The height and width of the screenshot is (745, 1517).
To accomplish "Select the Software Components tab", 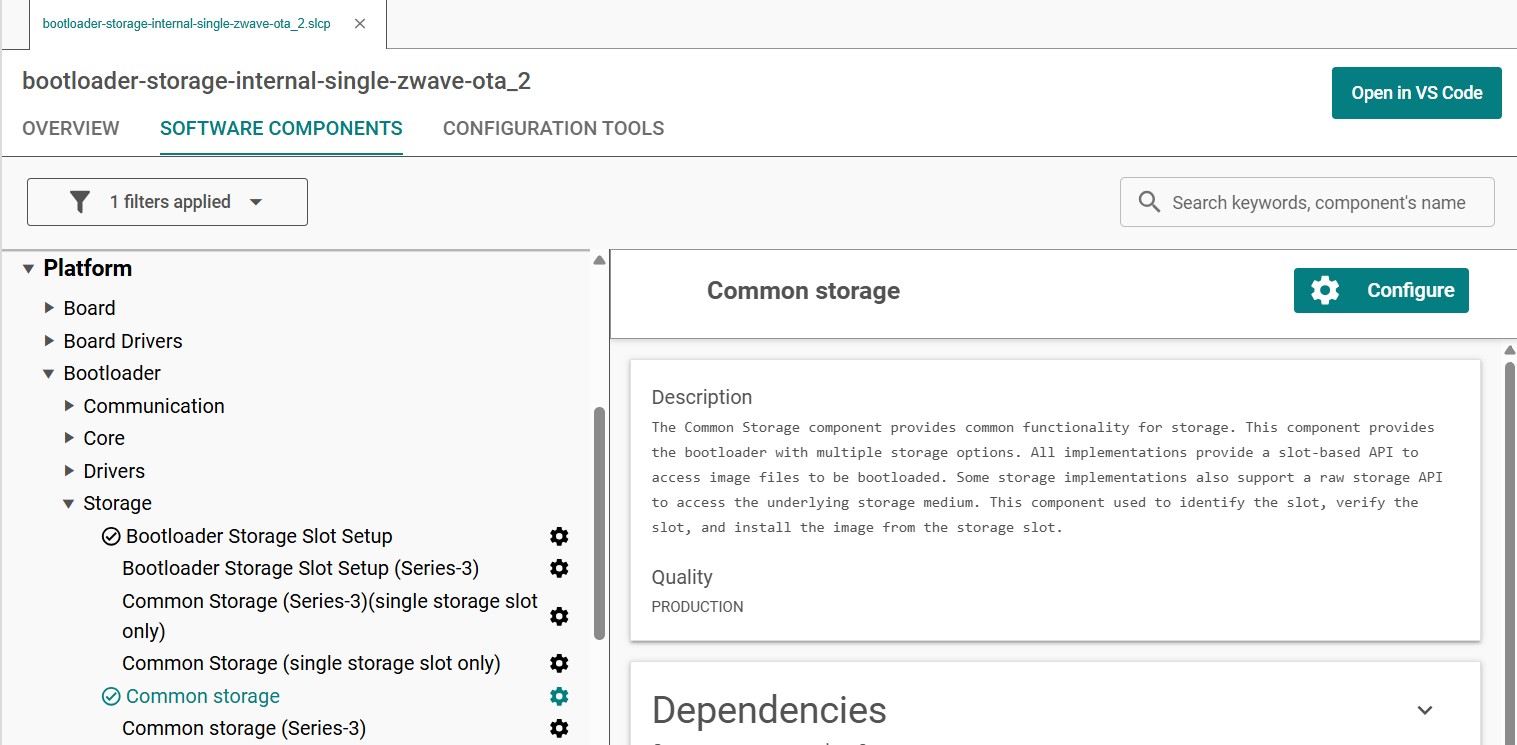I will pyautogui.click(x=281, y=128).
